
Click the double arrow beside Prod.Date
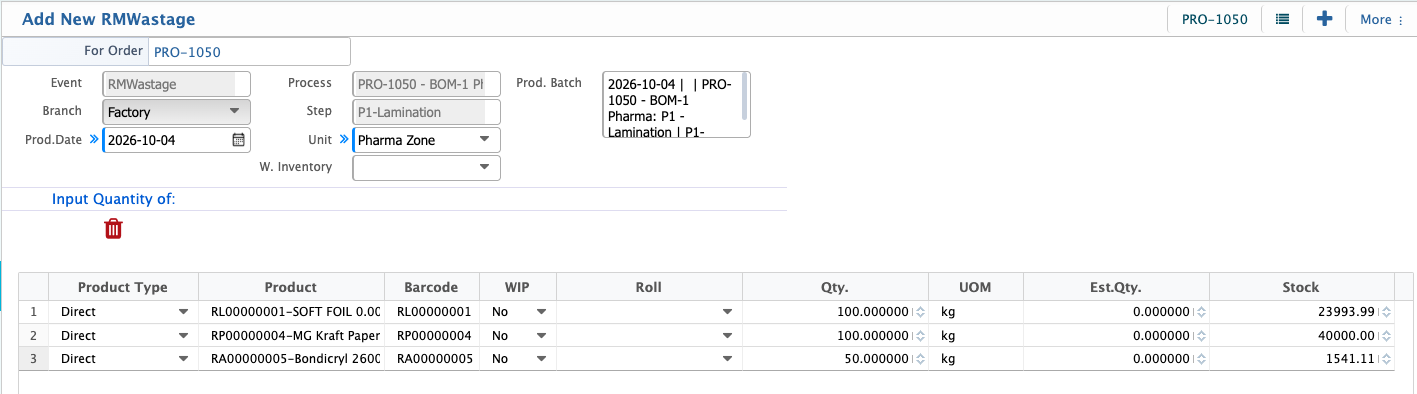[x=94, y=139]
